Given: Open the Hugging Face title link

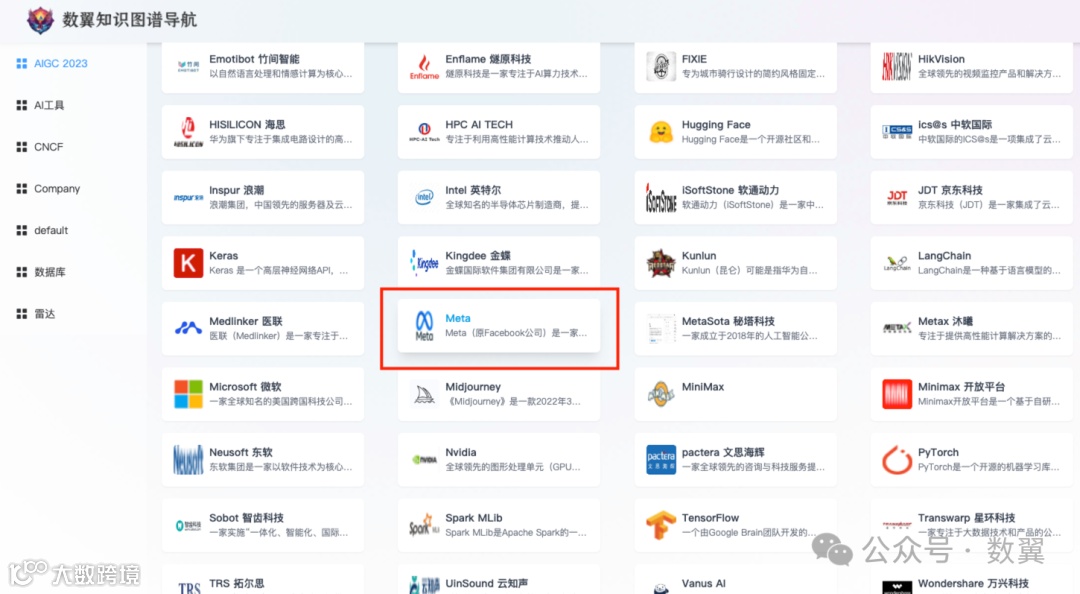Looking at the screenshot, I should tap(716, 125).
